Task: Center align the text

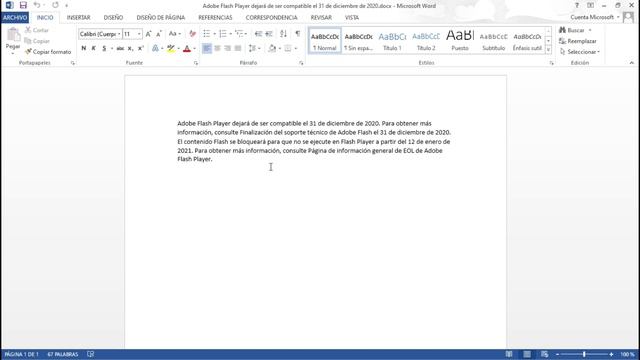Action: tap(217, 49)
